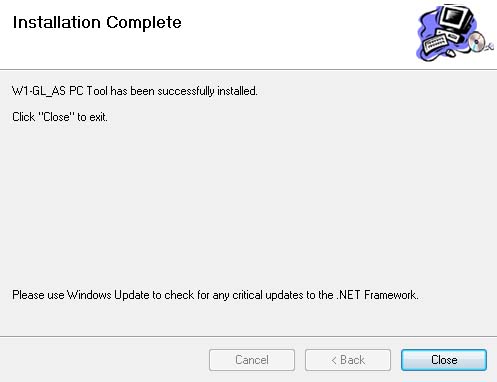
Task: Click the disabled Back button
Action: coord(348,360)
